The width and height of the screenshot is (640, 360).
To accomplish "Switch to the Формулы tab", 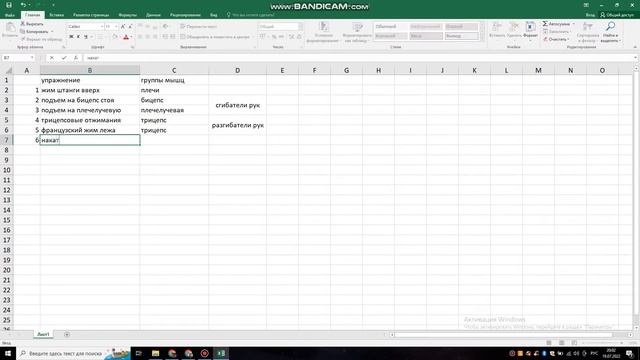I will (x=127, y=15).
